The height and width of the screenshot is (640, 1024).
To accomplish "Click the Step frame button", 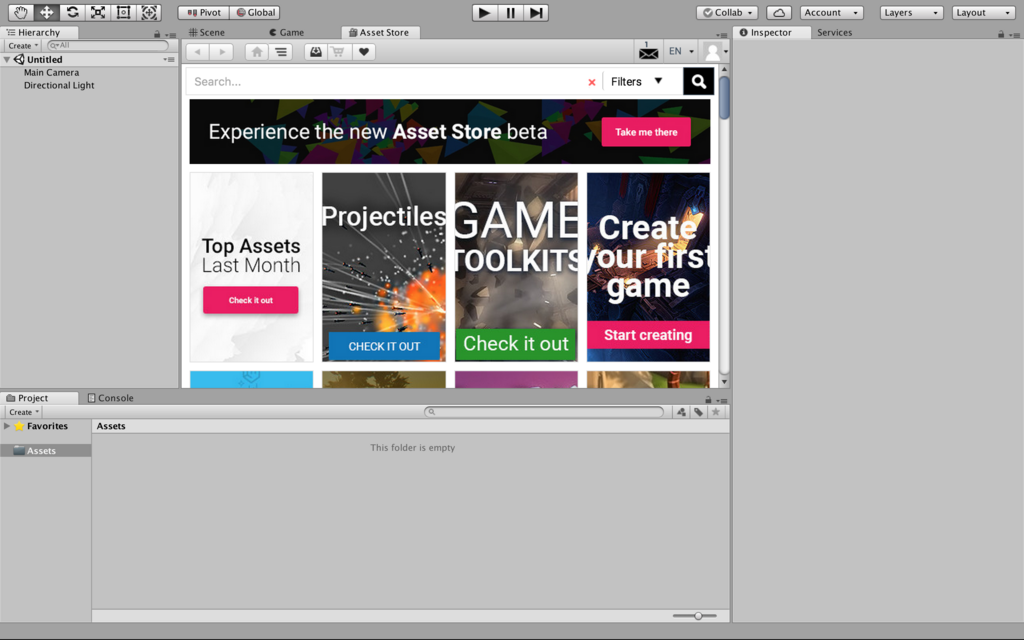I will 536,12.
